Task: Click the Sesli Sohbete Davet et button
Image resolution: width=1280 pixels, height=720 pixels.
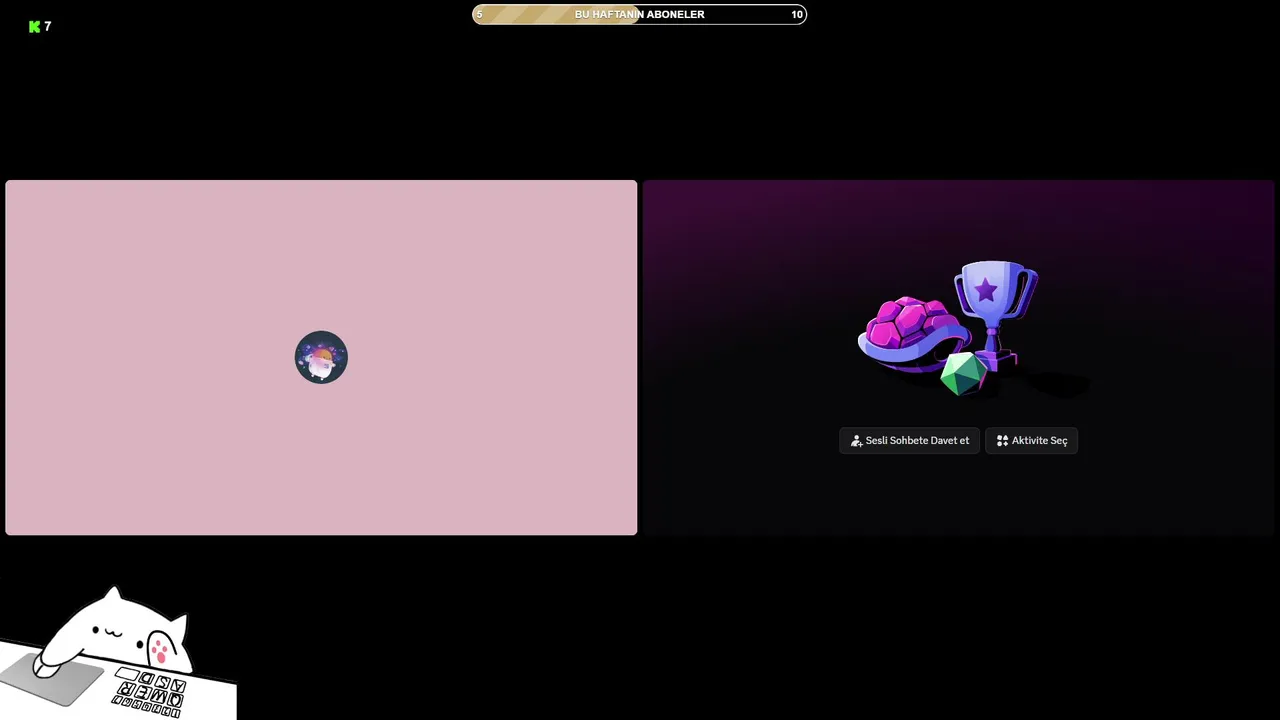Action: click(x=909, y=441)
